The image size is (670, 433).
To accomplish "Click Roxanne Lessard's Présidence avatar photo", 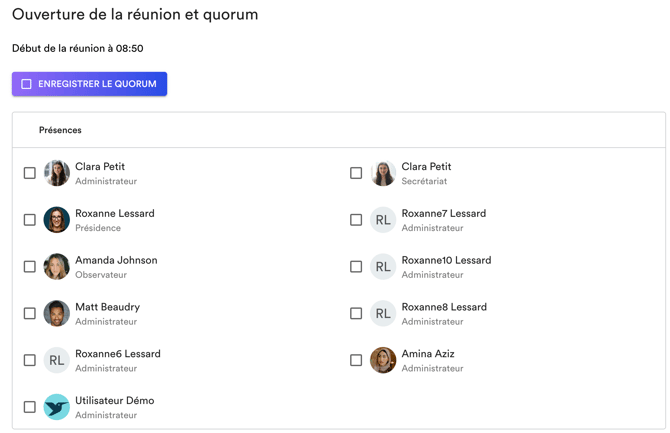I will [57, 220].
